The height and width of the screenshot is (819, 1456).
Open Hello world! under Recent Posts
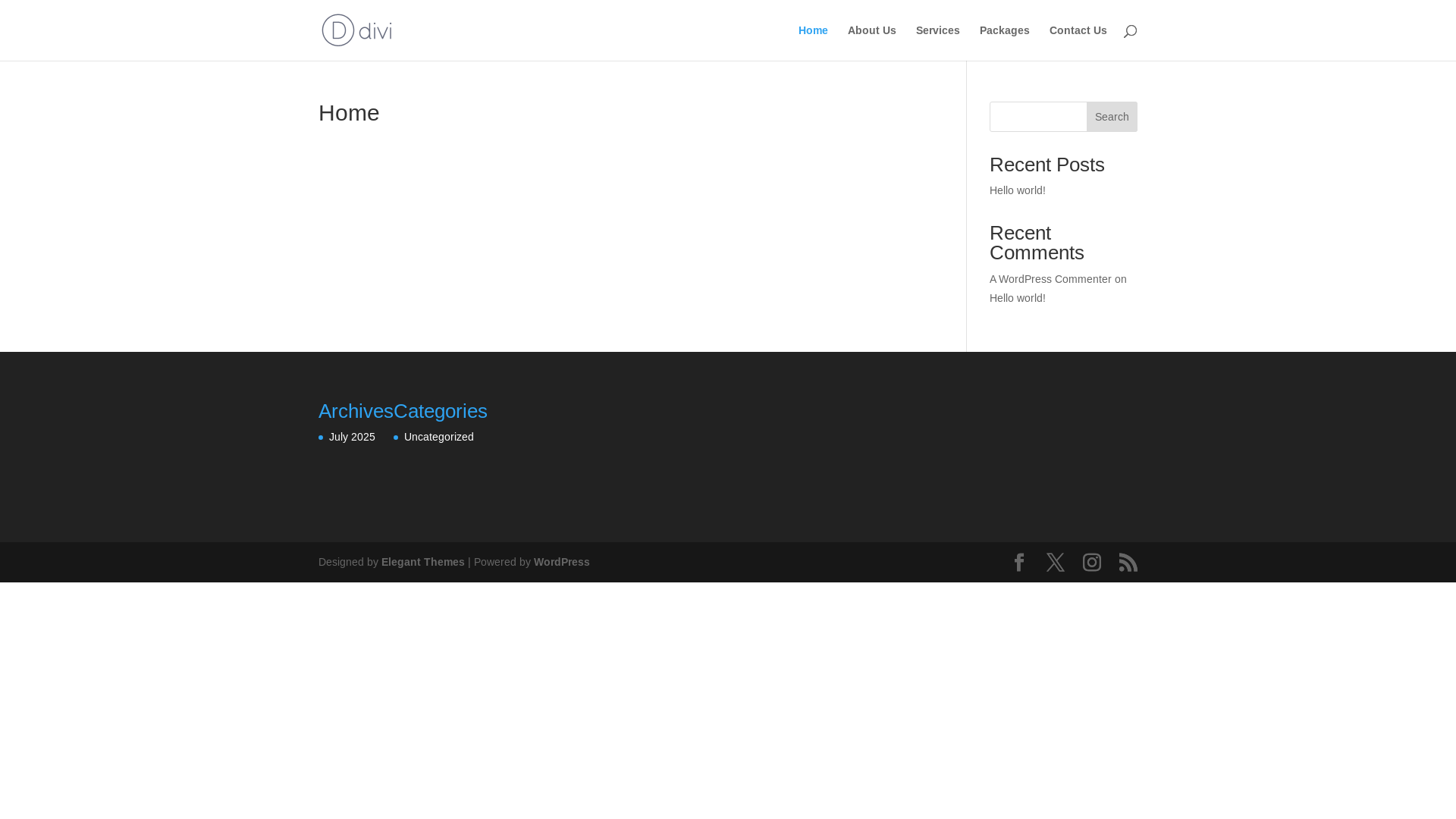pyautogui.click(x=1018, y=190)
